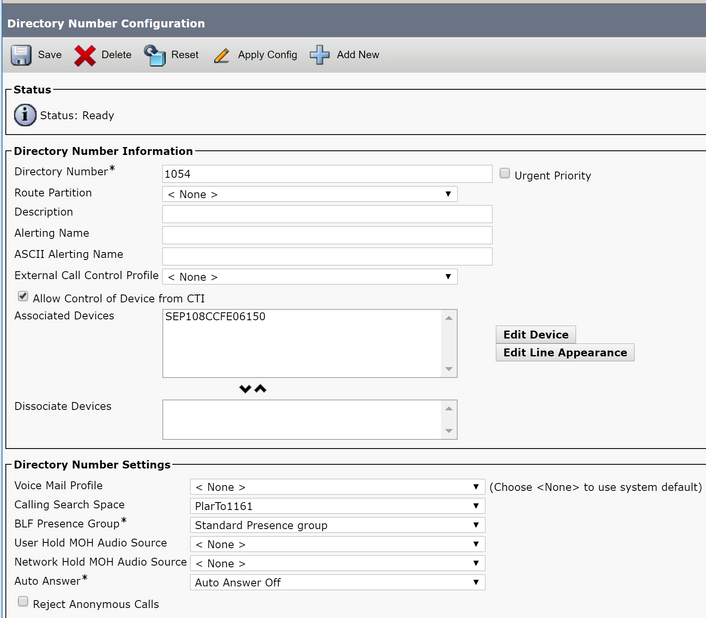This screenshot has height=618, width=706.
Task: Click the Edit Line Appearance button
Action: [565, 352]
